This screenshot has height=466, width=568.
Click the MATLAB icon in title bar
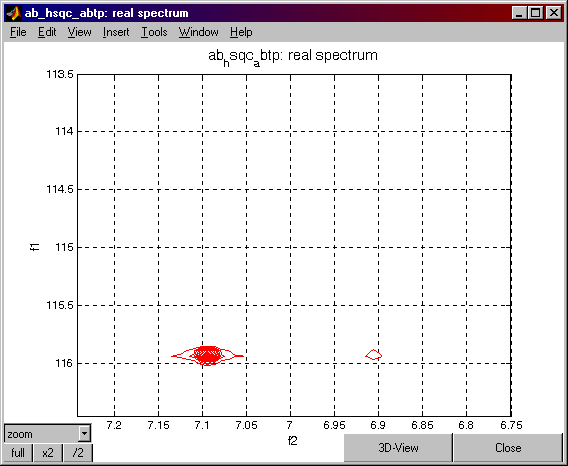14,13
